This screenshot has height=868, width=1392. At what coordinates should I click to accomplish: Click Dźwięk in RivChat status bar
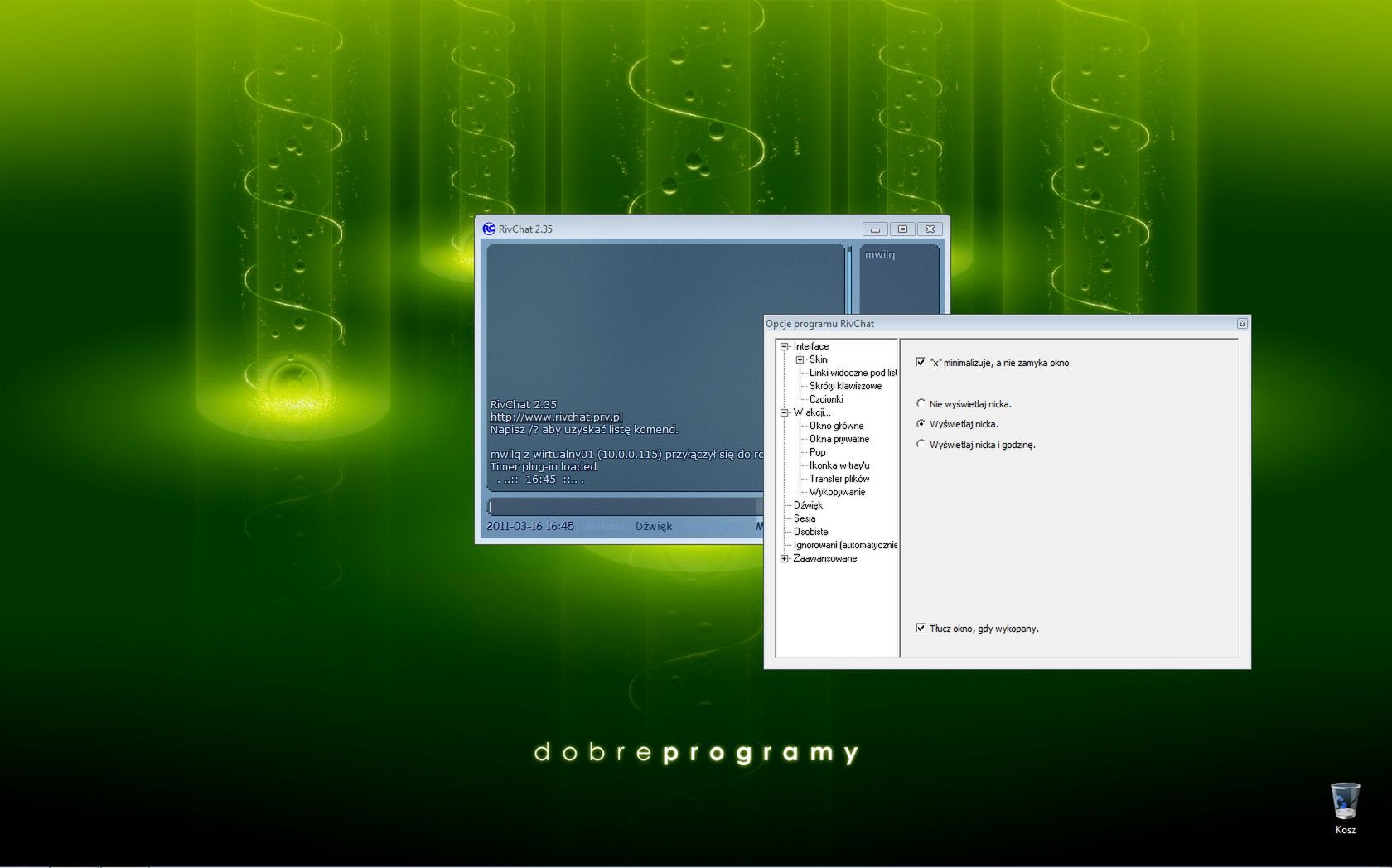[x=654, y=526]
